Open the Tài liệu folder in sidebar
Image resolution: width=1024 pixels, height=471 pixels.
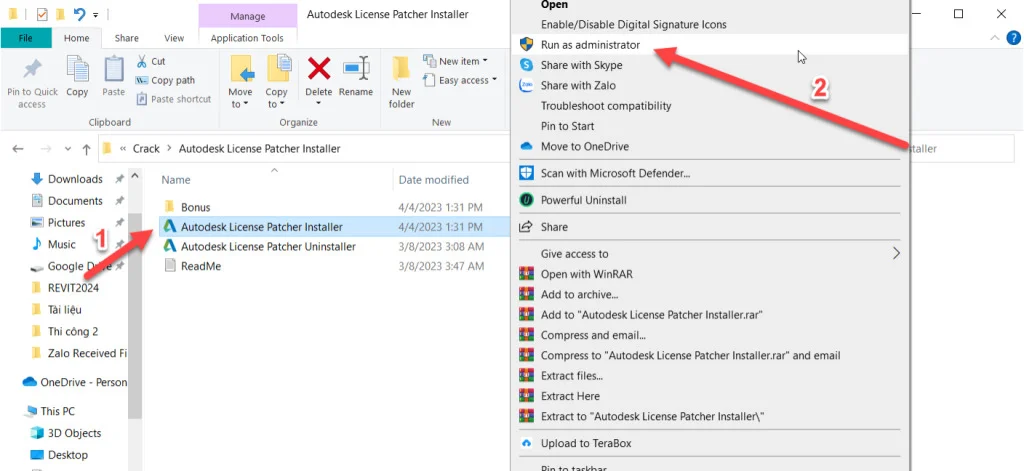[65, 310]
